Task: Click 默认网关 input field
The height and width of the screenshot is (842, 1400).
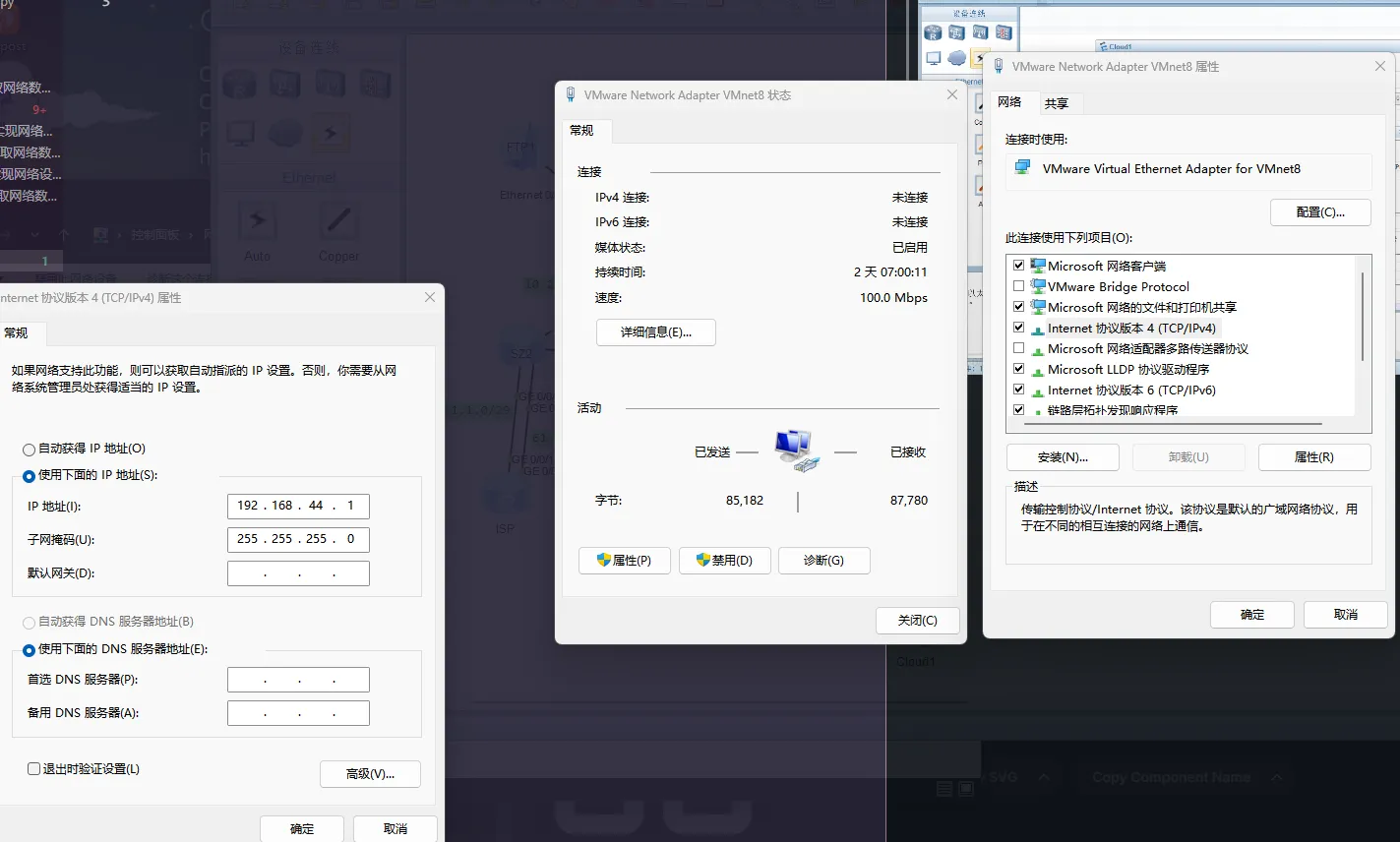Action: click(298, 572)
